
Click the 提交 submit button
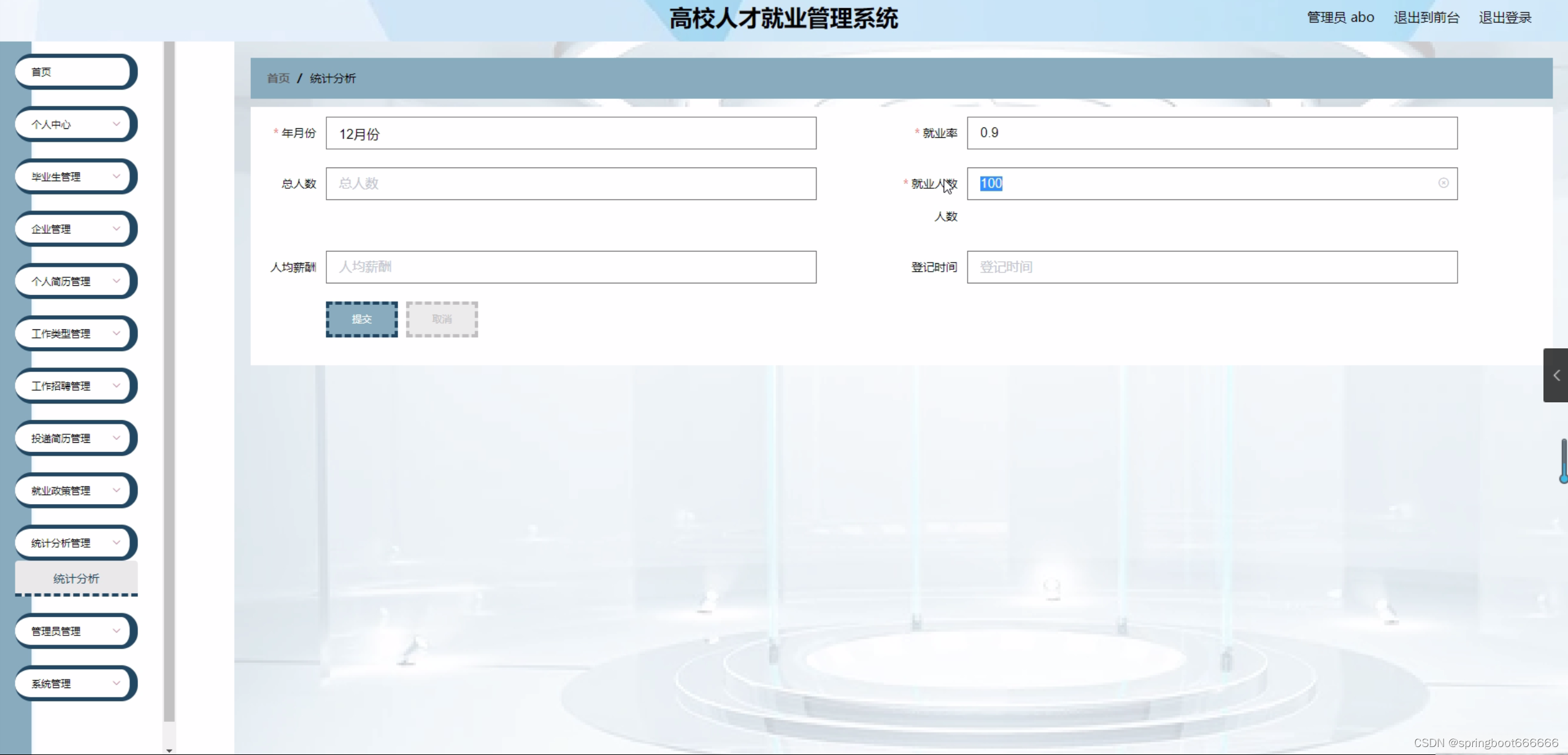pos(361,319)
